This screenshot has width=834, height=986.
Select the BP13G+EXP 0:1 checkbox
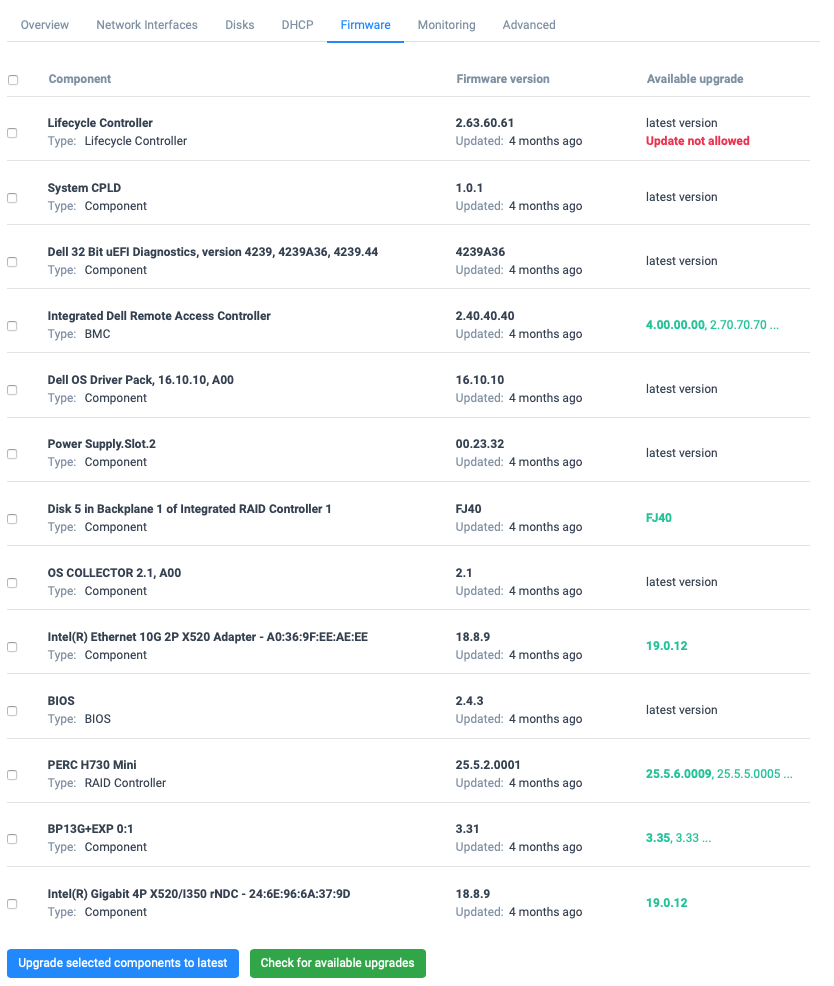12,839
